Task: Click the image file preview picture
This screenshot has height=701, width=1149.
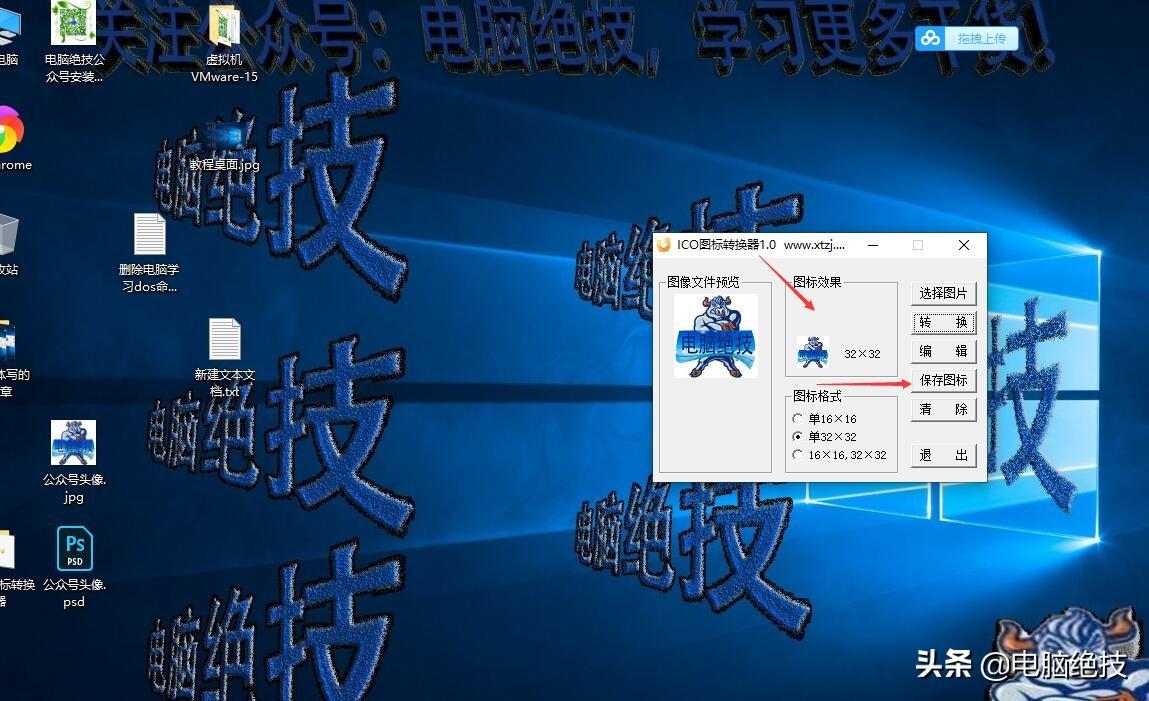Action: coord(715,336)
